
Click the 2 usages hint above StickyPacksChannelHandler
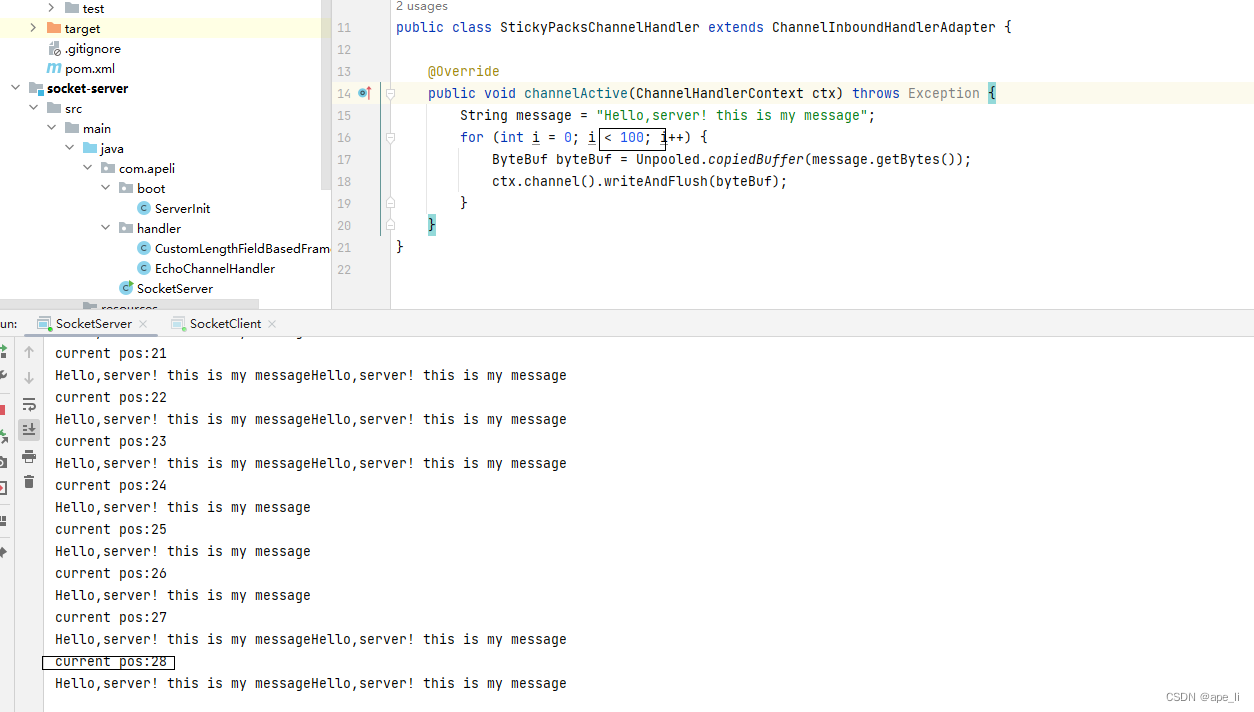[x=421, y=7]
